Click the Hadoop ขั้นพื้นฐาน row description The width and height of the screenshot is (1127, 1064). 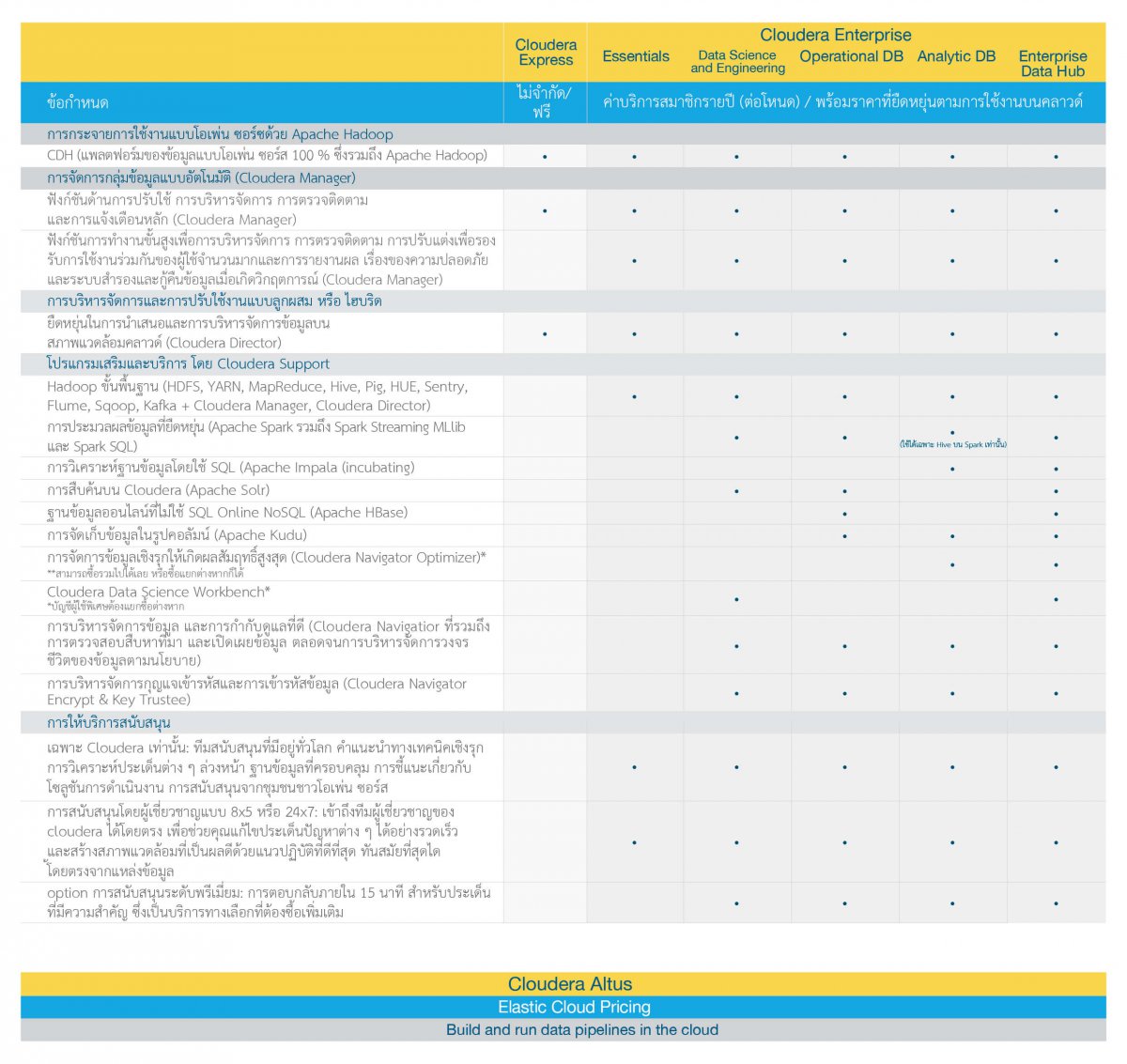257,395
